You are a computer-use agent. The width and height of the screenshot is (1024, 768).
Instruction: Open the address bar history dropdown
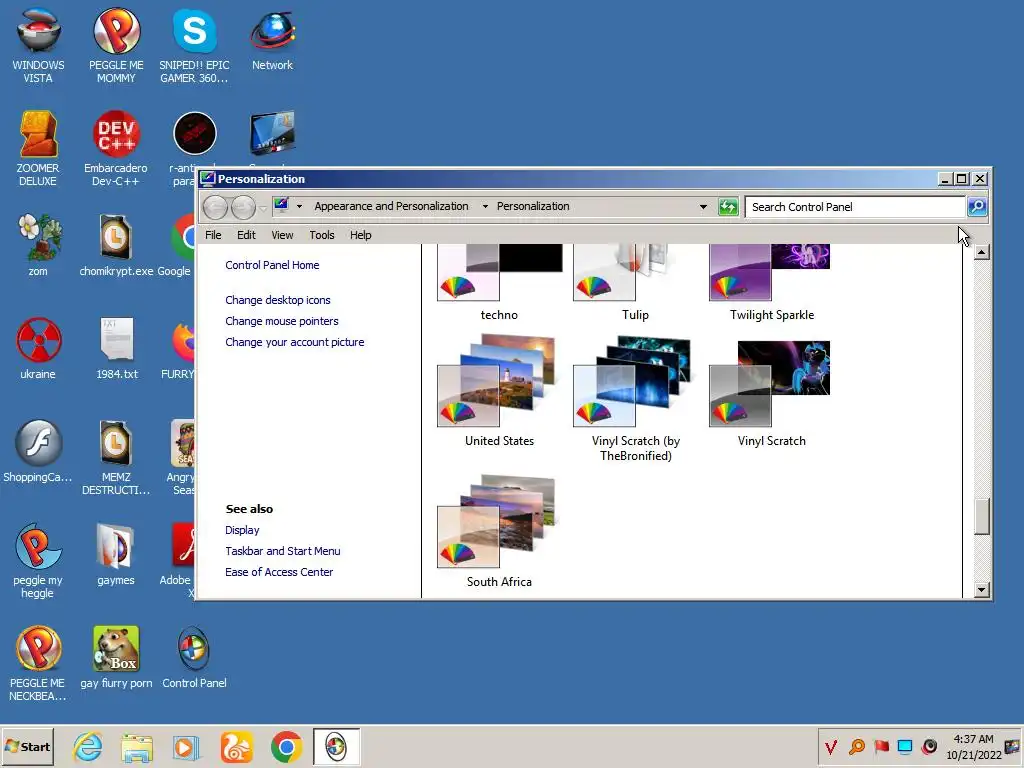pyautogui.click(x=703, y=206)
